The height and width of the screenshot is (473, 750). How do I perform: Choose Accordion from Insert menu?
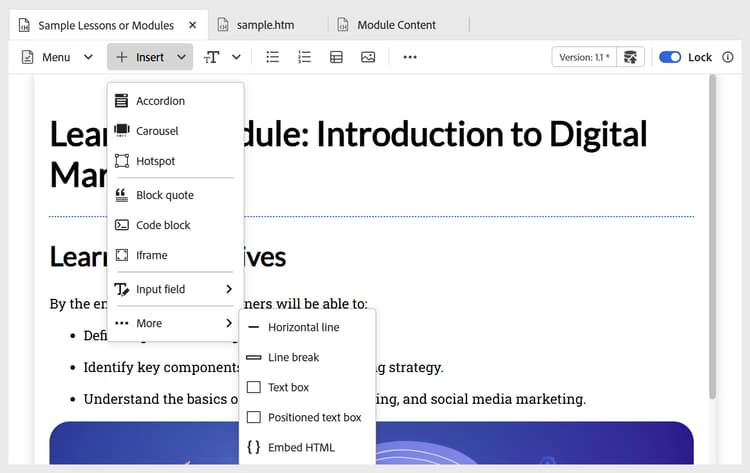click(176, 101)
